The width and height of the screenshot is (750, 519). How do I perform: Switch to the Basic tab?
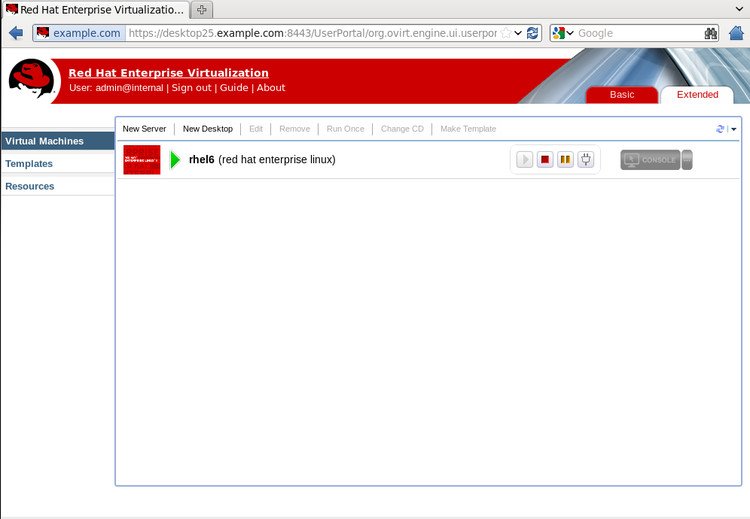click(622, 95)
